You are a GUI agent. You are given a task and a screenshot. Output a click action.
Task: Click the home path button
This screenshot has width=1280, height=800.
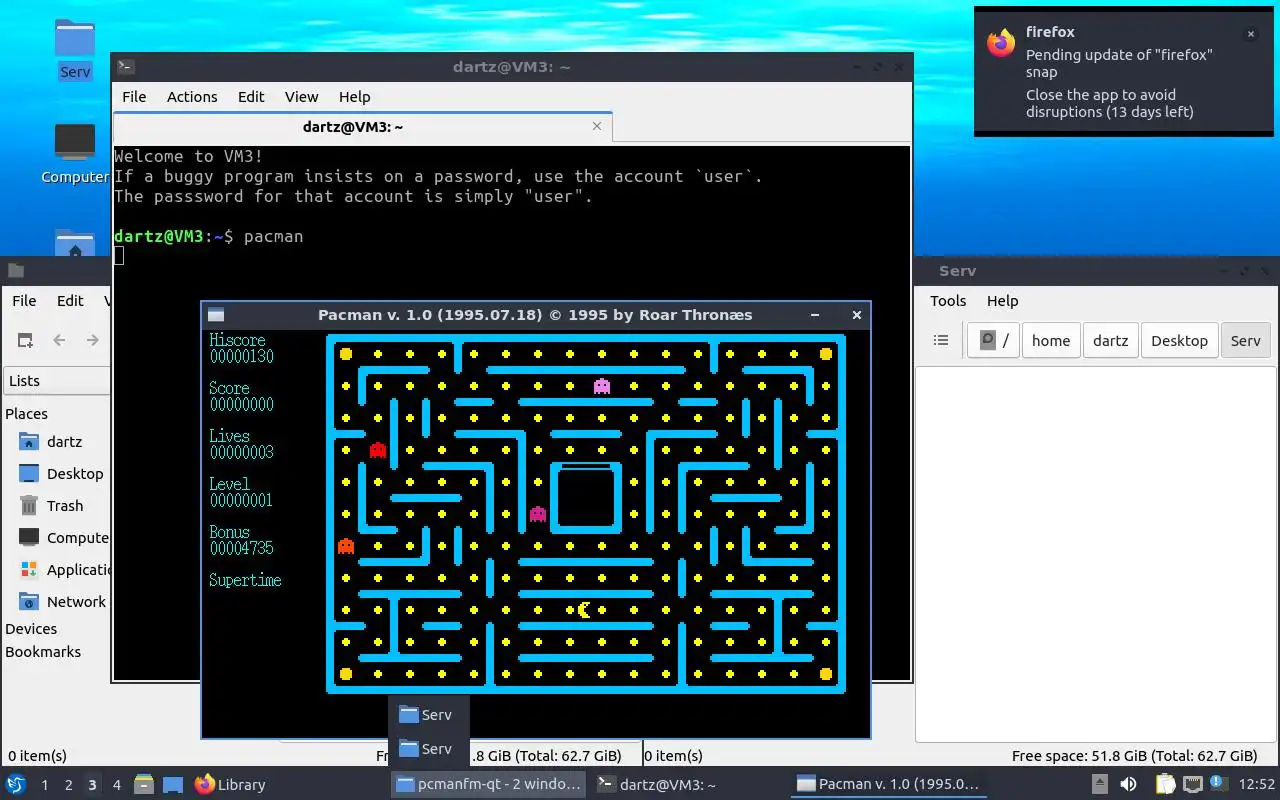pos(1051,340)
